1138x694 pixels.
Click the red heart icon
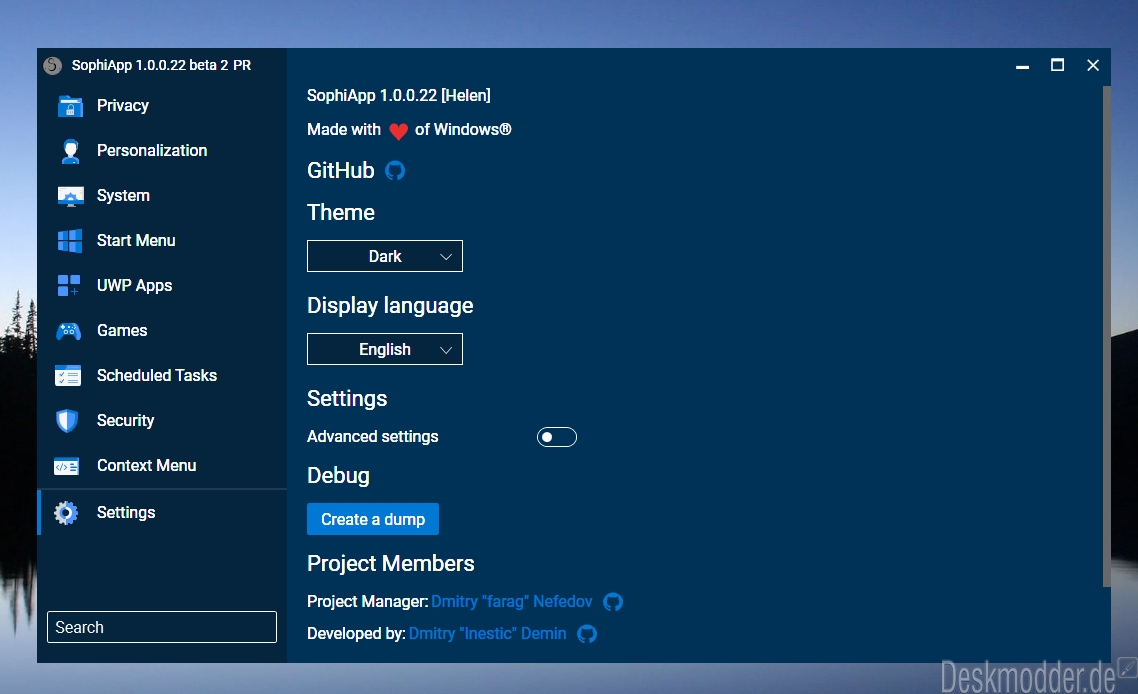coord(398,131)
